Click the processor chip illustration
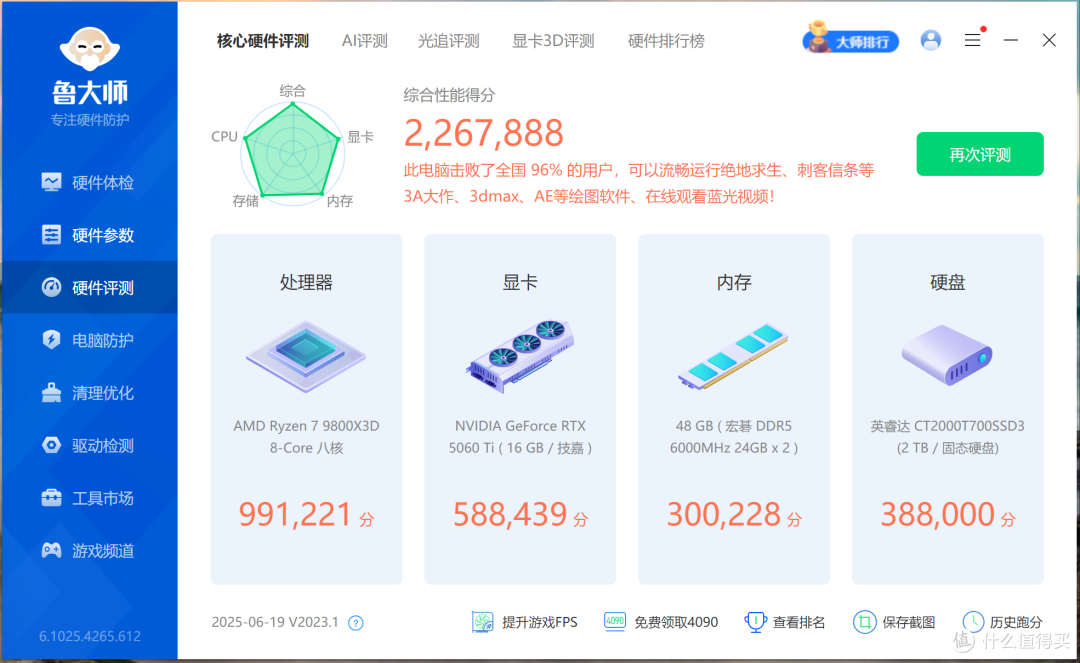The image size is (1080, 663). pyautogui.click(x=306, y=357)
